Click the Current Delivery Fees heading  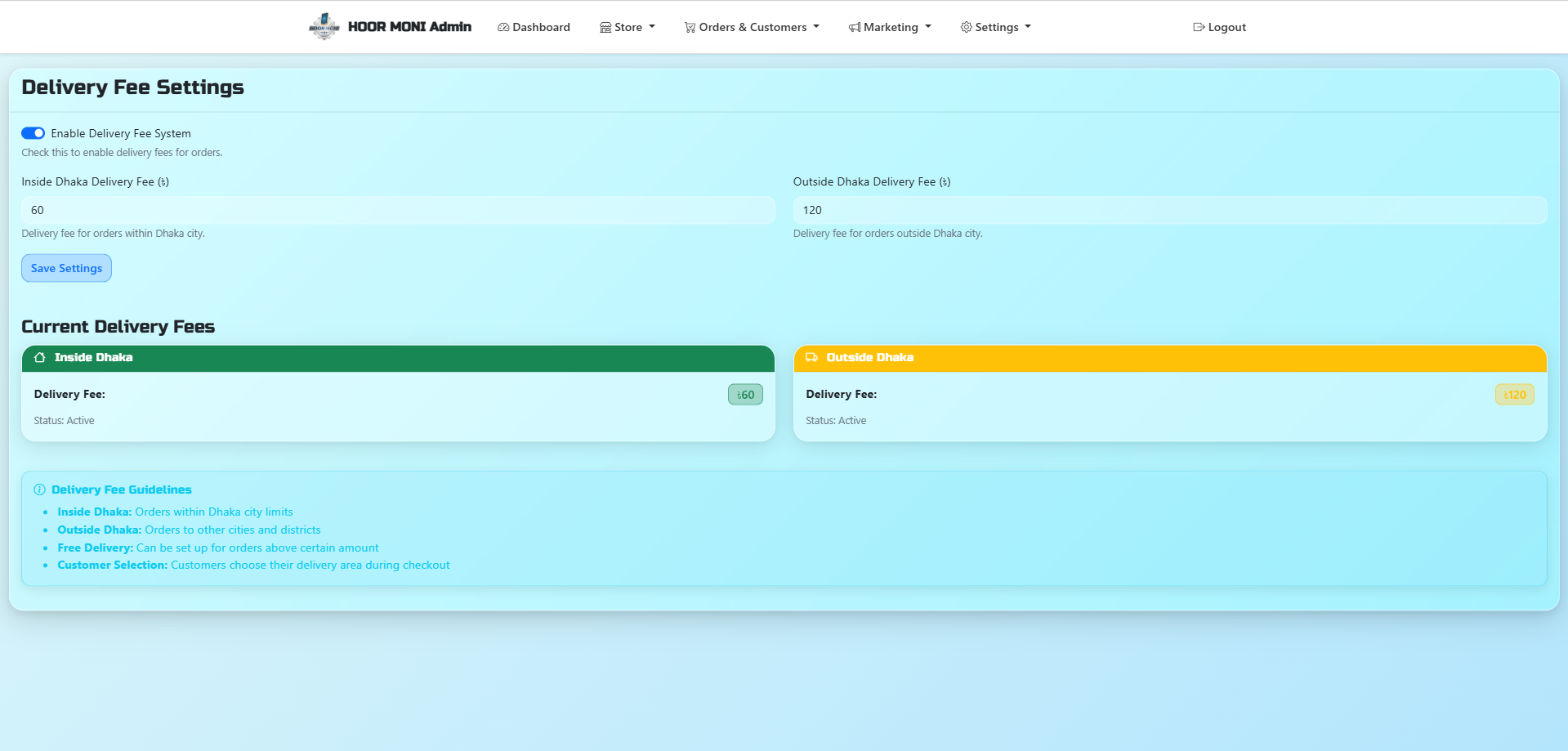[118, 327]
